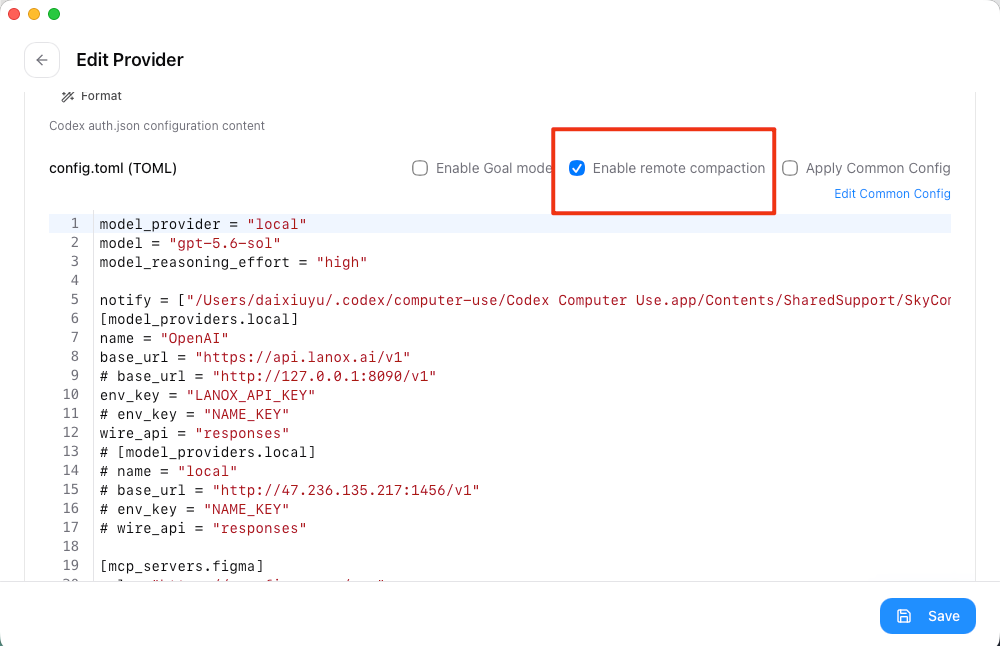Click the model_reasoning_effort "high" value
Viewport: 1000px width, 646px height.
pyautogui.click(x=342, y=262)
